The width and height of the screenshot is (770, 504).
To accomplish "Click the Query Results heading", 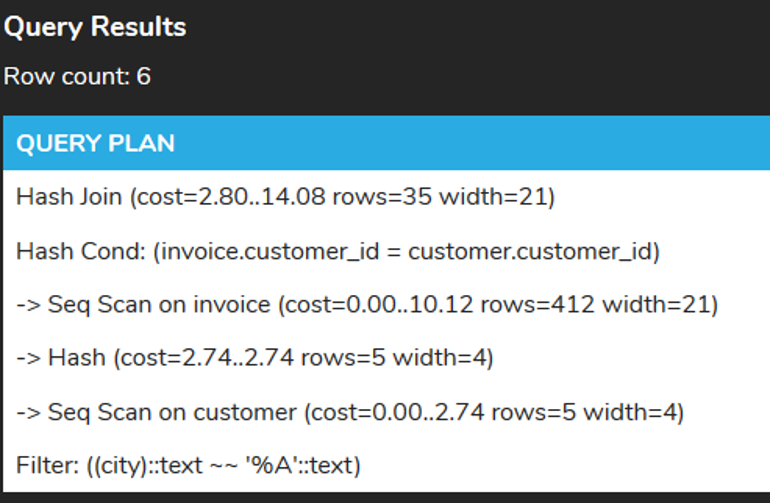I will (95, 27).
